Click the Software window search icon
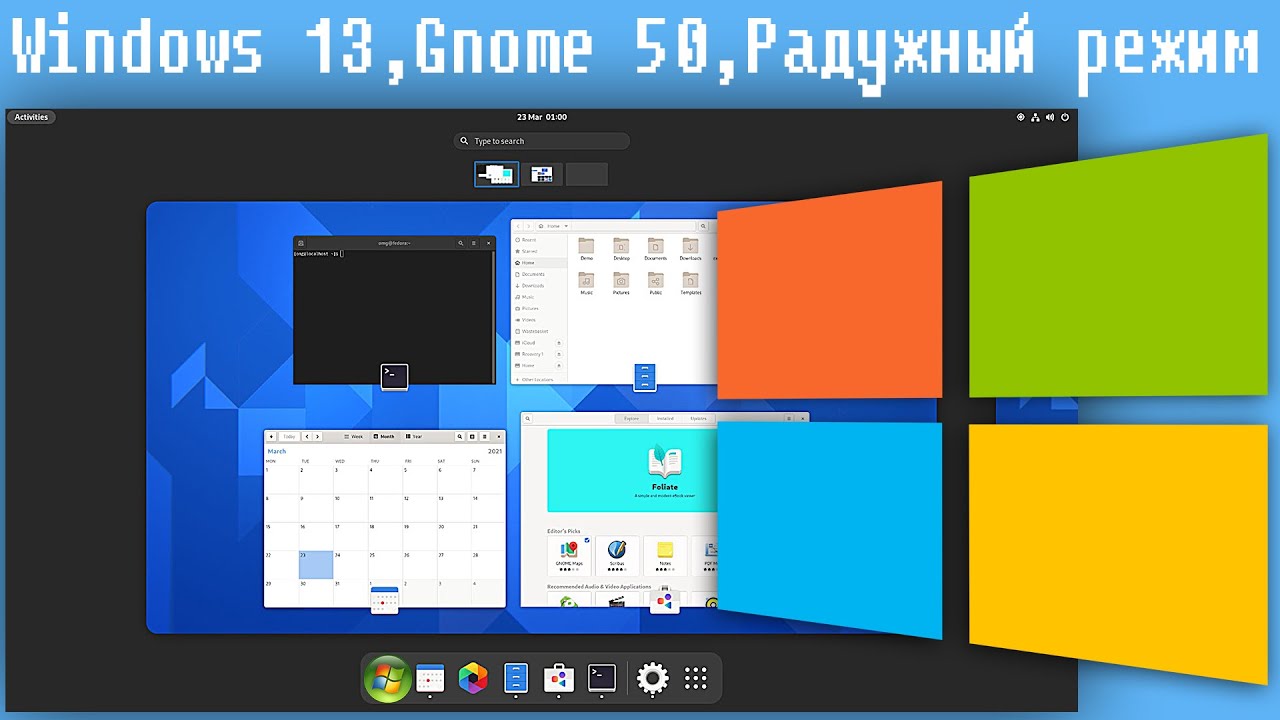This screenshot has height=720, width=1280. point(527,418)
